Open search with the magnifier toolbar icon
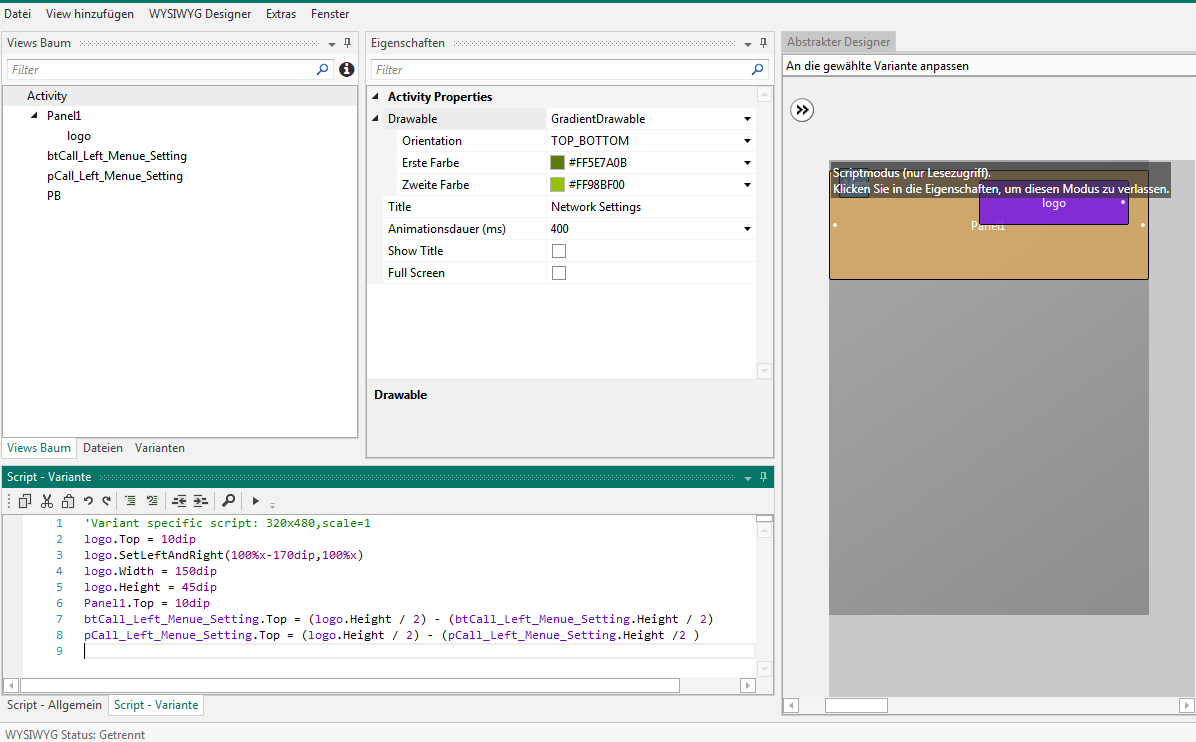The height and width of the screenshot is (742, 1196). click(228, 501)
